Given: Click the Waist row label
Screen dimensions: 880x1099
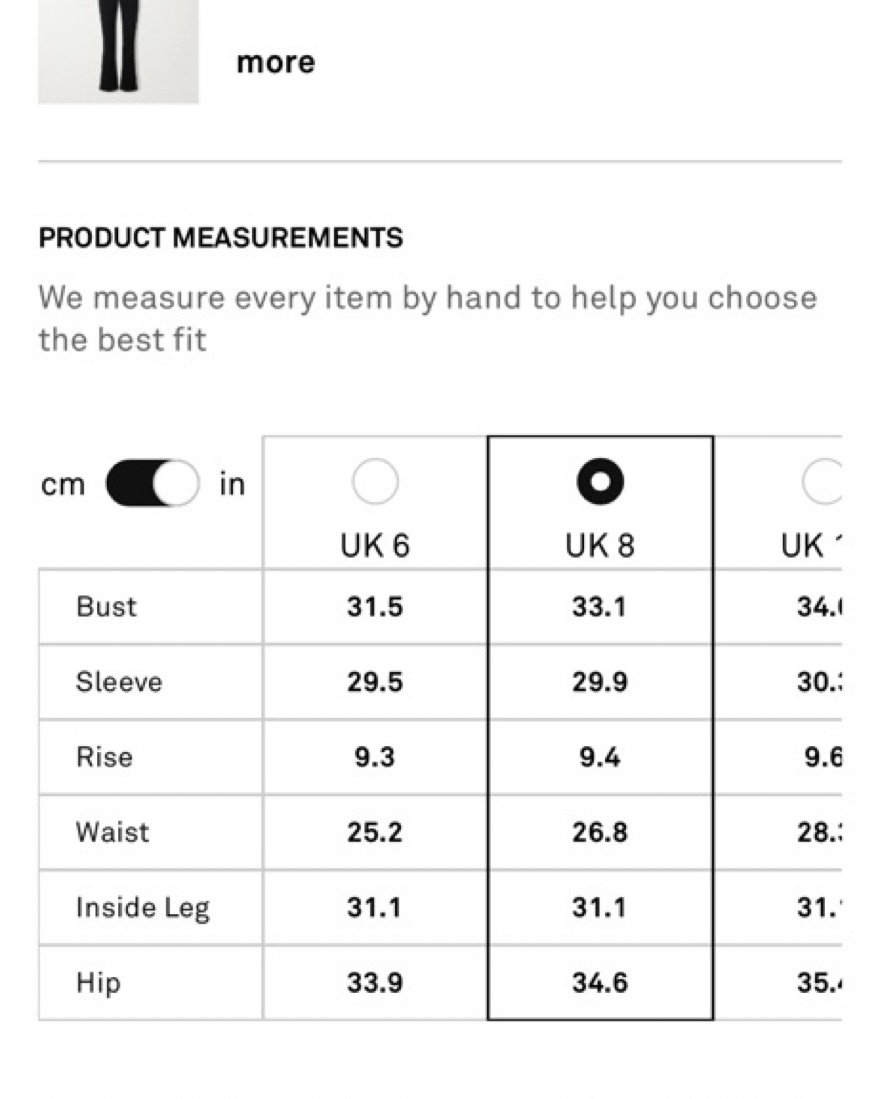Looking at the screenshot, I should 113,833.
